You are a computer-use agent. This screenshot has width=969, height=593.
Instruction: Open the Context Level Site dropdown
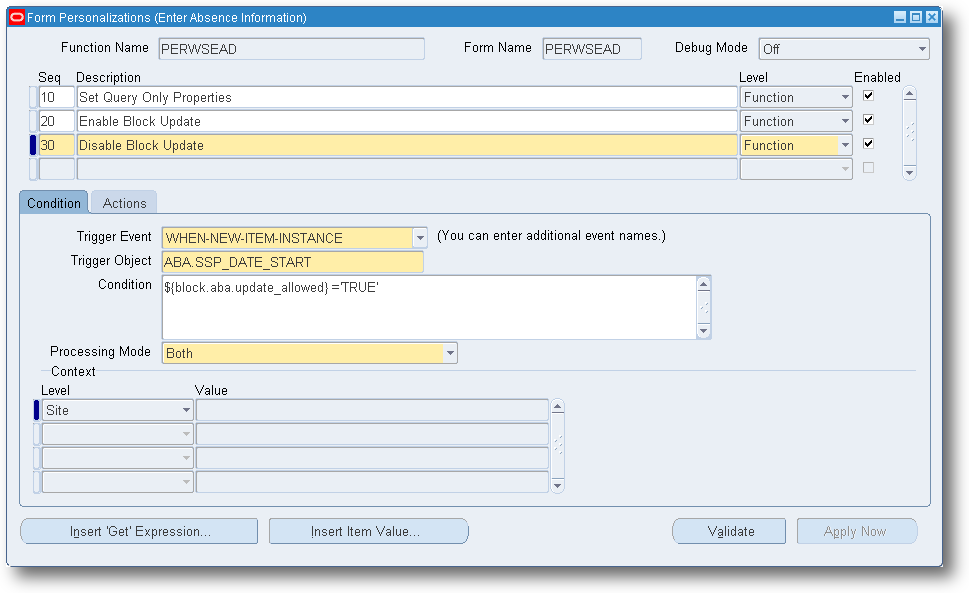pyautogui.click(x=186, y=410)
